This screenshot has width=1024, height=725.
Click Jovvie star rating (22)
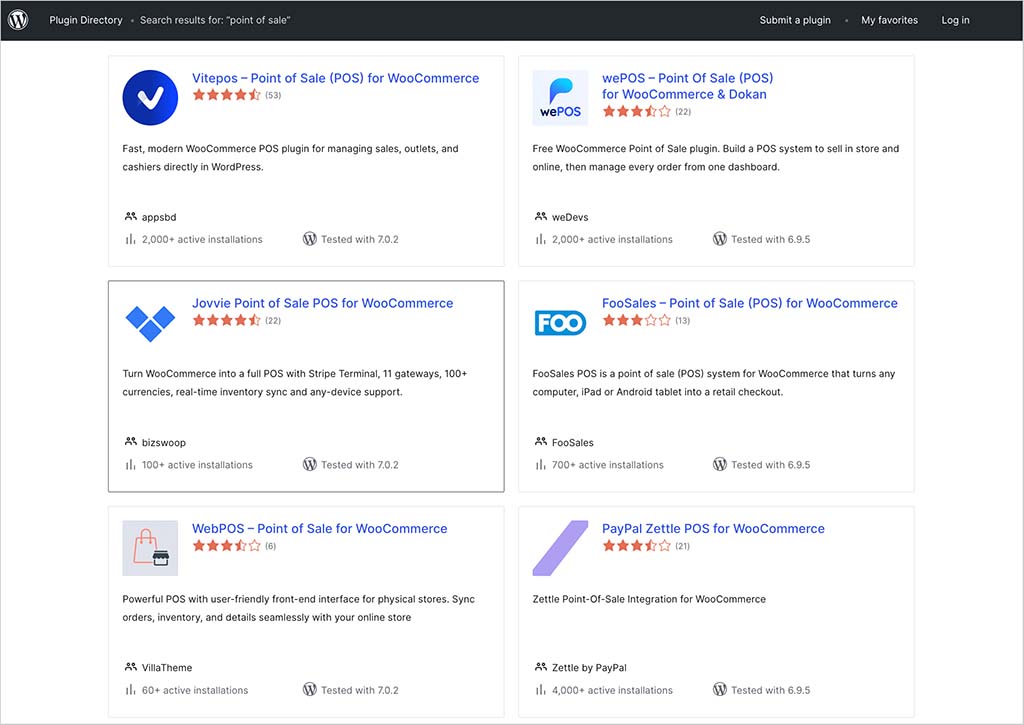point(236,321)
